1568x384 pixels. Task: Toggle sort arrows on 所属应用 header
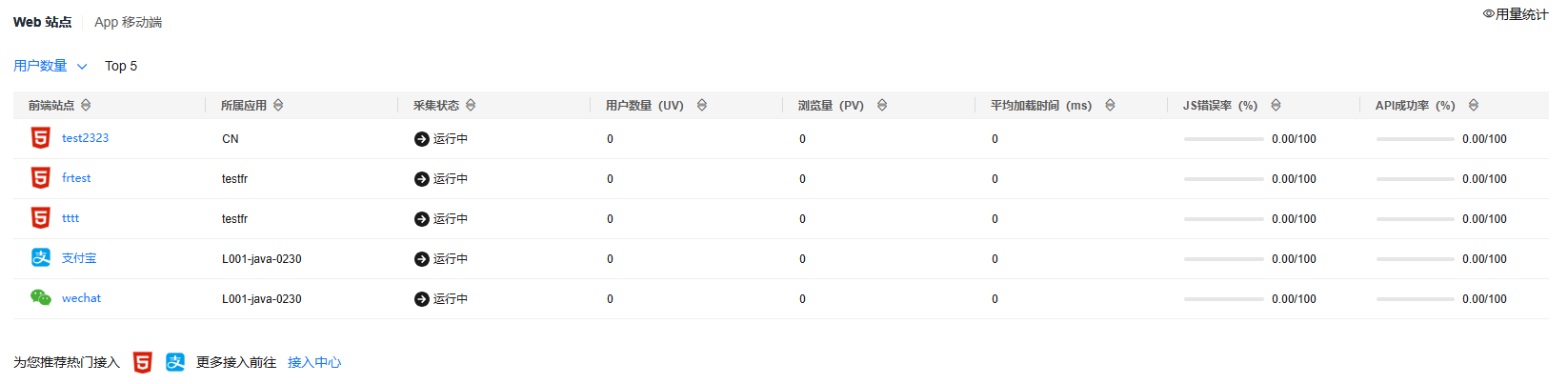click(278, 105)
